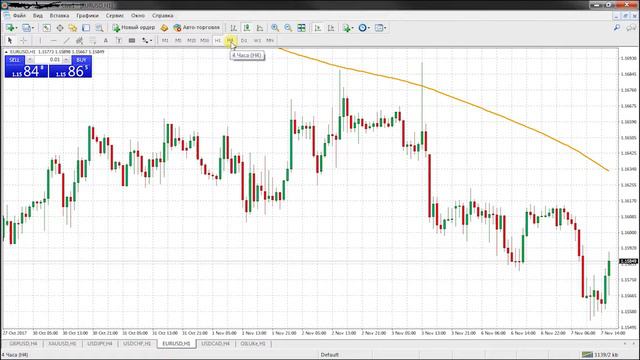Select the dark rectangle drawing tool
This screenshot has width=640, height=360.
(132, 40)
